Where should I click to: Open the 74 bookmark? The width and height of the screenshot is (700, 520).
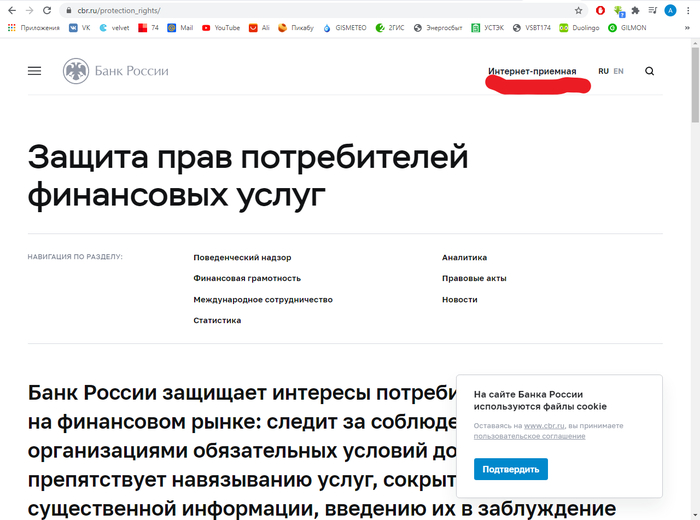point(149,28)
